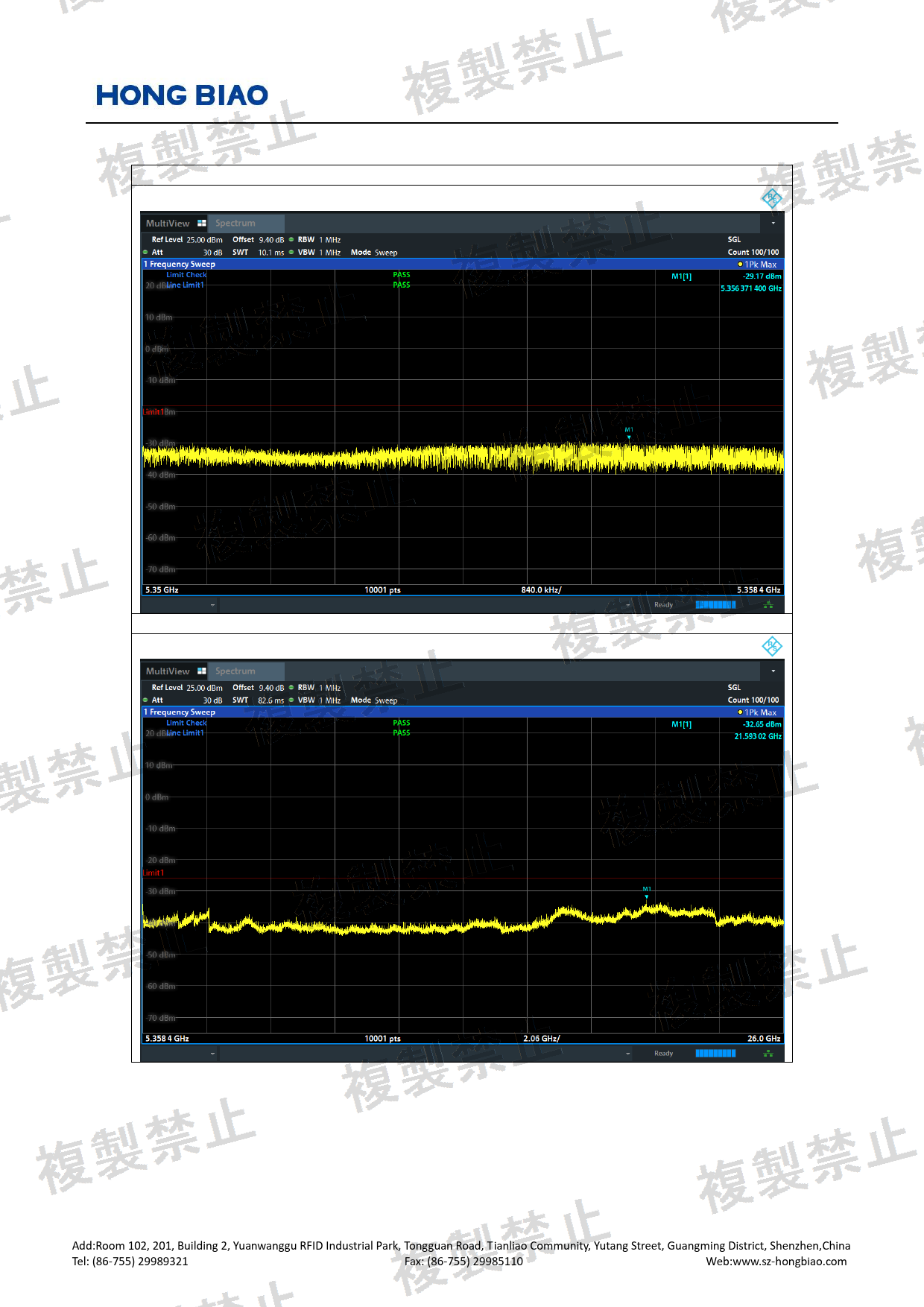Click the 1 Frequency Sweep title bar, upper analyzer
This screenshot has height=1307, width=924.
tap(463, 265)
